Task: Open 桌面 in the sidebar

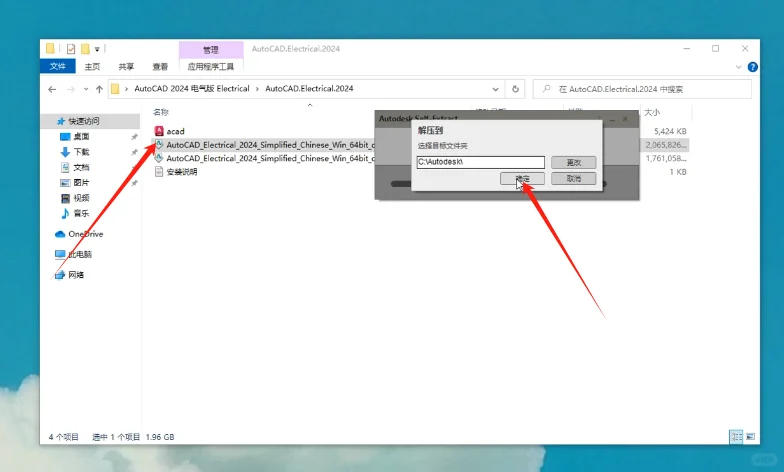Action: [x=81, y=136]
